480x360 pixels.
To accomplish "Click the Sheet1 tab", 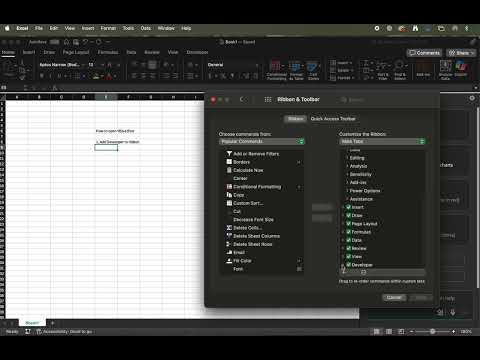I will pos(32,323).
